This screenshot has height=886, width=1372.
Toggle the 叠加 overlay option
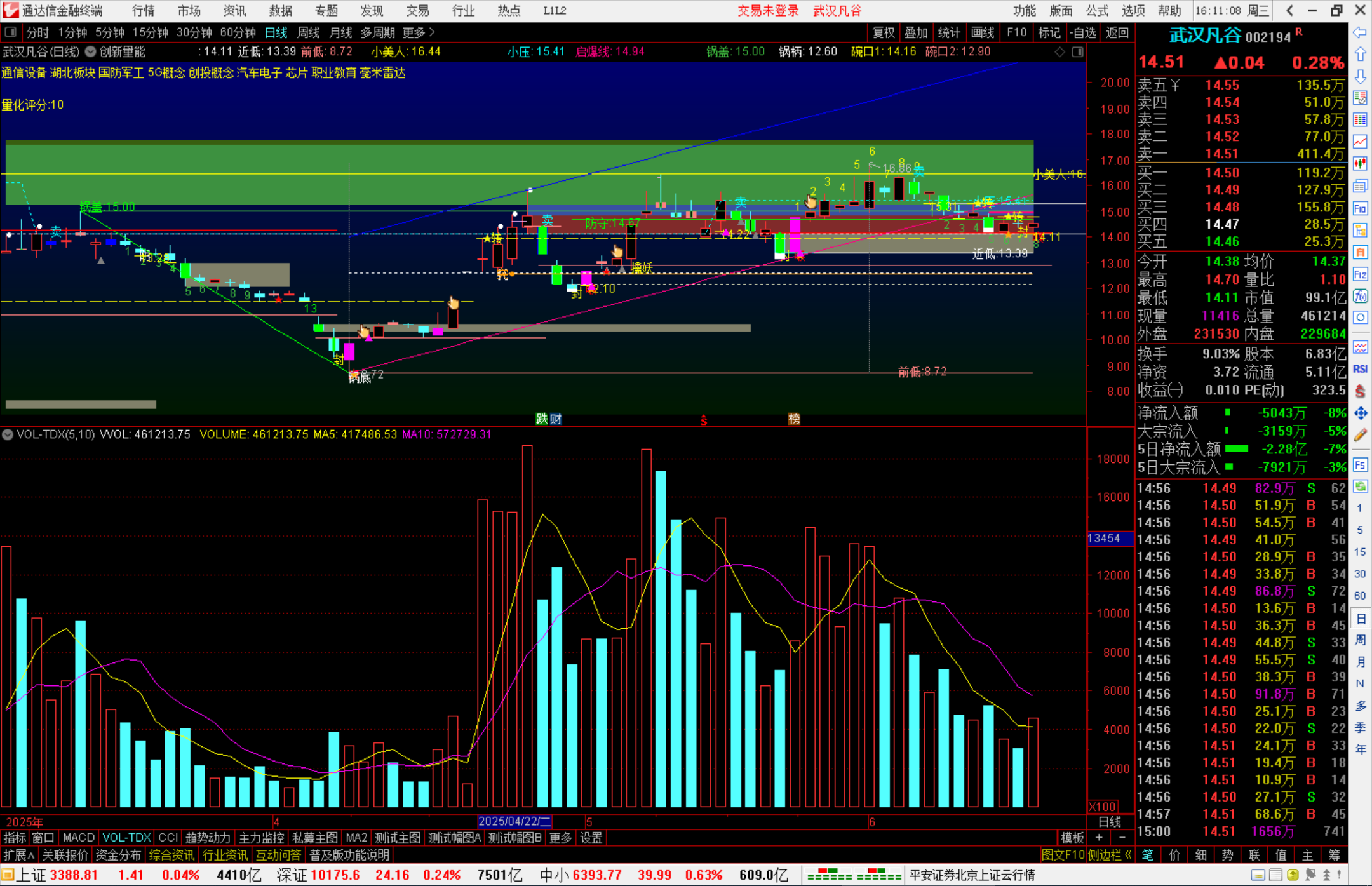point(916,32)
